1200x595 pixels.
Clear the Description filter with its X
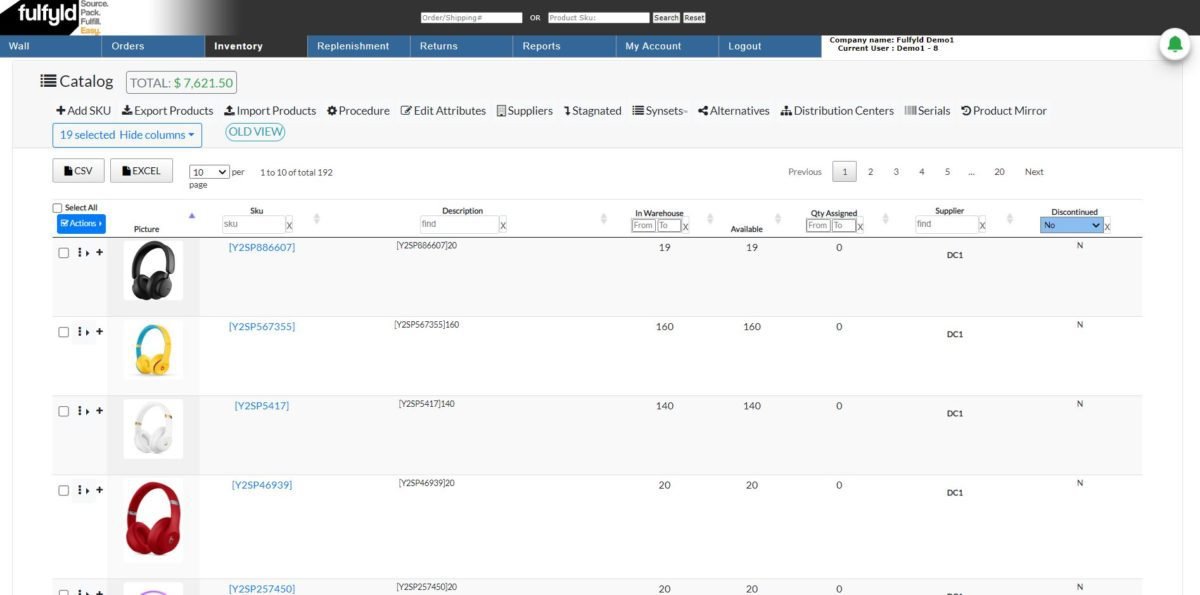click(503, 226)
